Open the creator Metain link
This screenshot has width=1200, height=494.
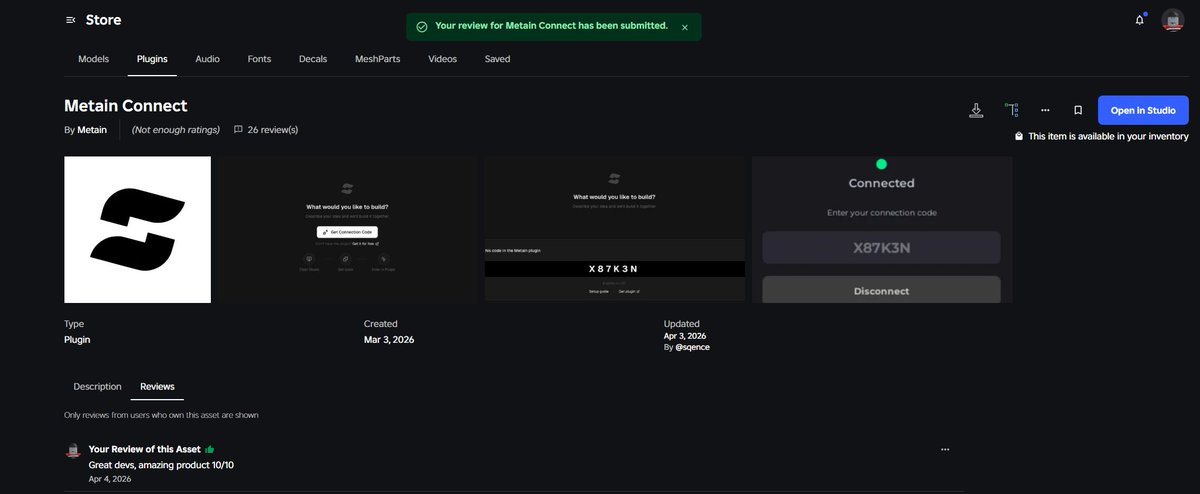[92, 130]
